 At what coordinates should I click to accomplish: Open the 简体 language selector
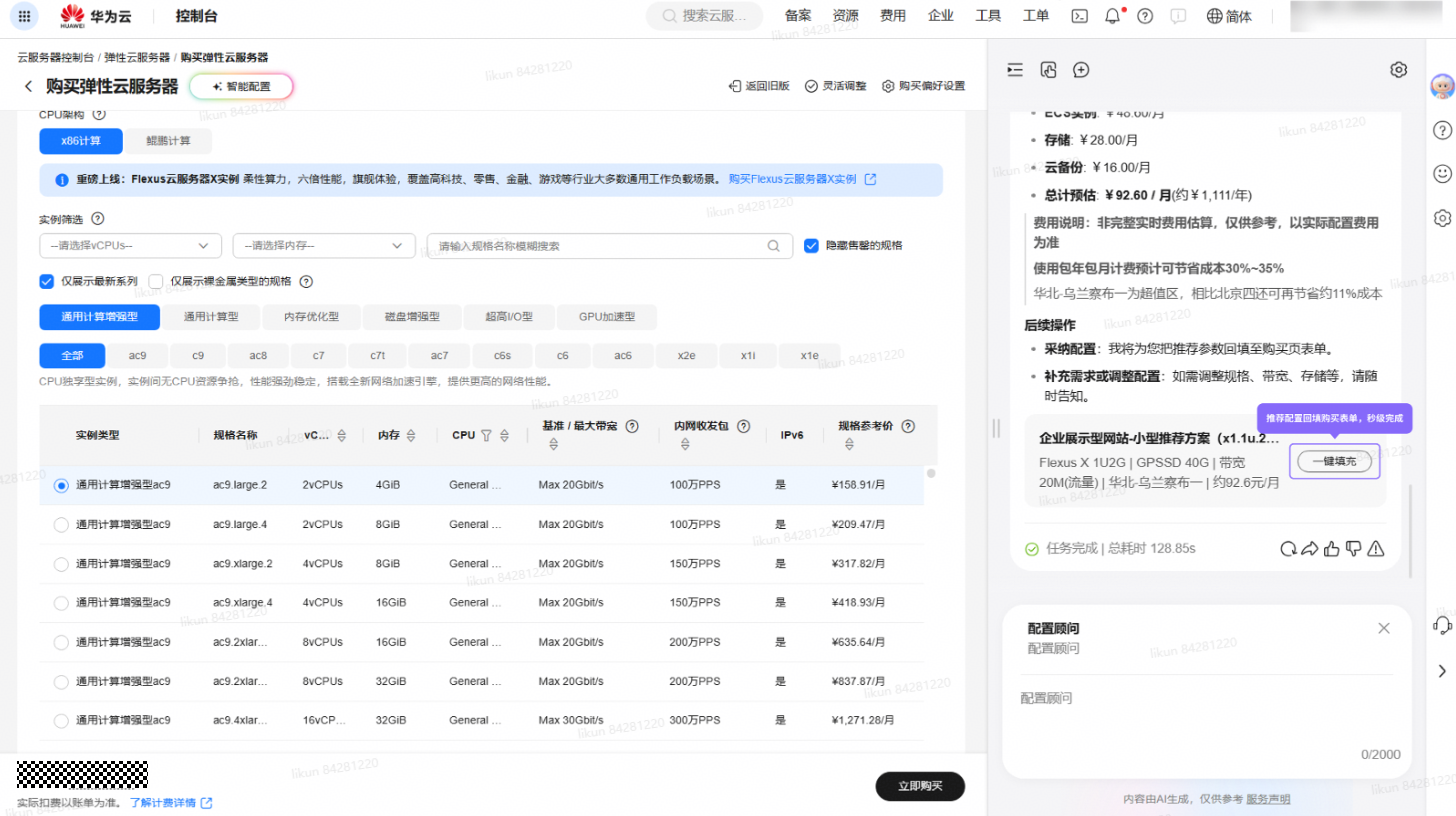click(1229, 16)
